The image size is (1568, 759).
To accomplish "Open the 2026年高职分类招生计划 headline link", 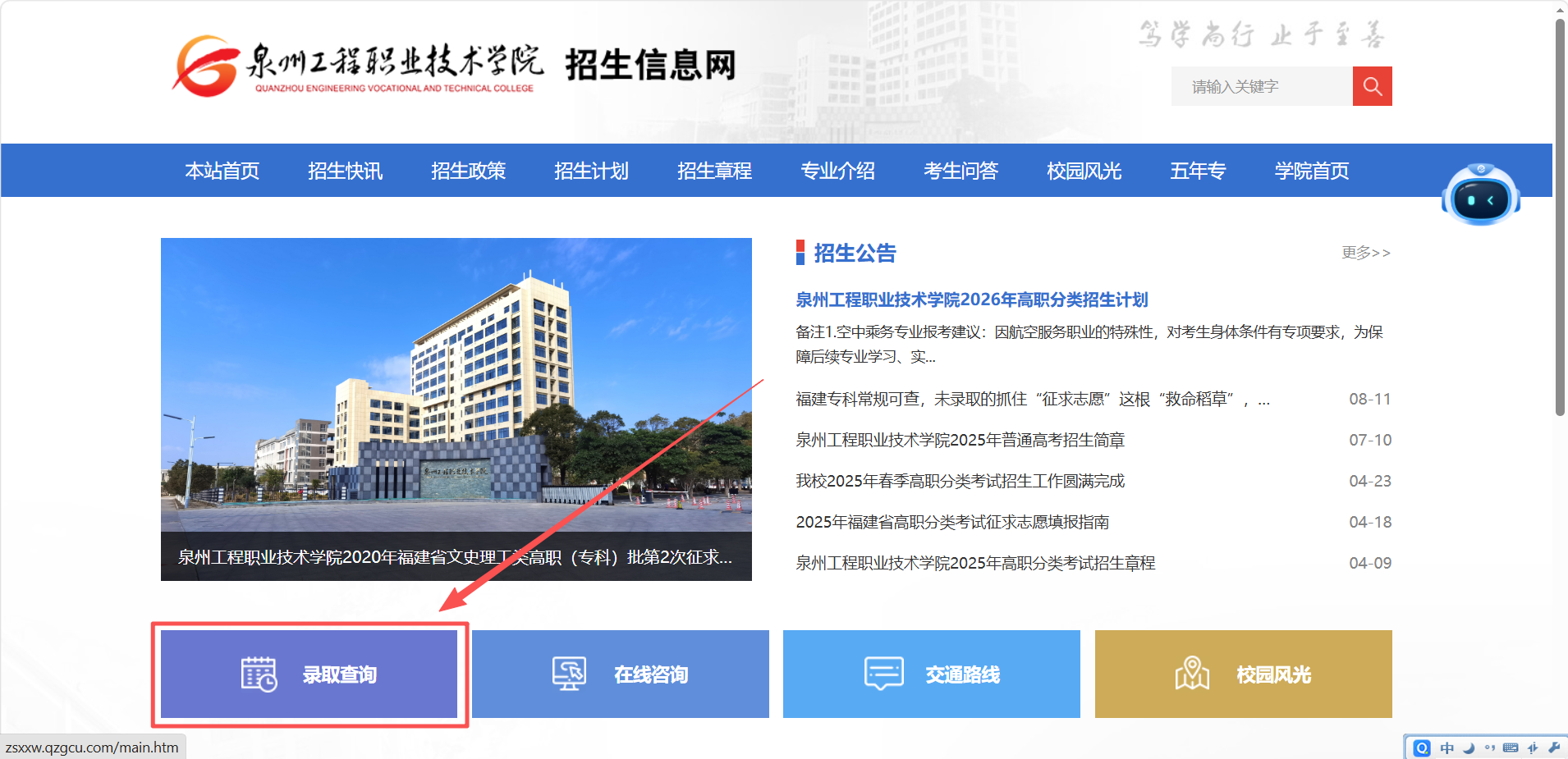I will (x=971, y=299).
